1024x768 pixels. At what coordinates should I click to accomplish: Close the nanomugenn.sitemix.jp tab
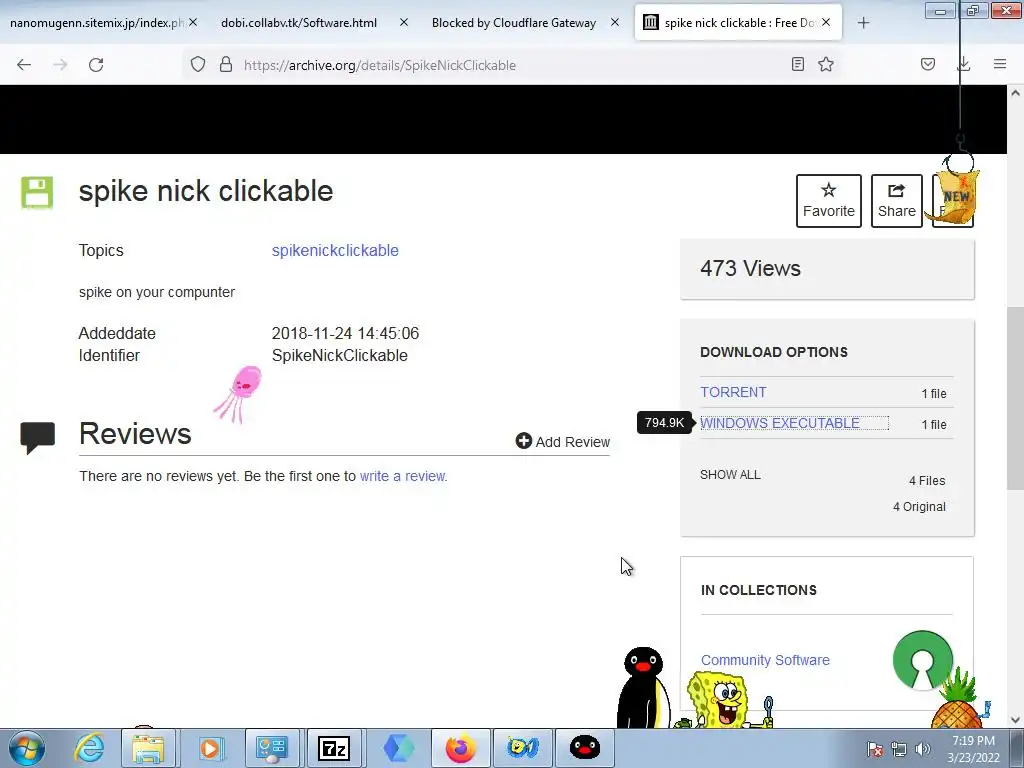coord(193,23)
